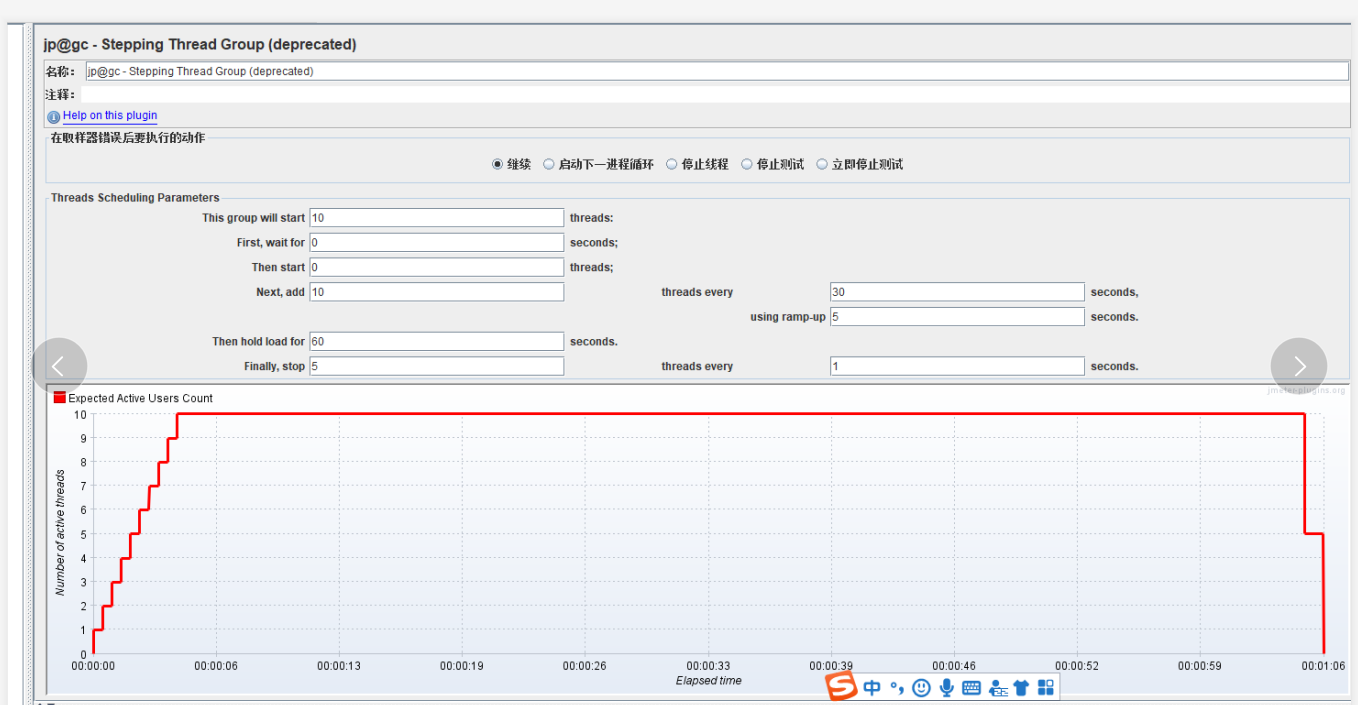The image size is (1358, 705).
Task: Click the Sogou input method logo
Action: [842, 687]
